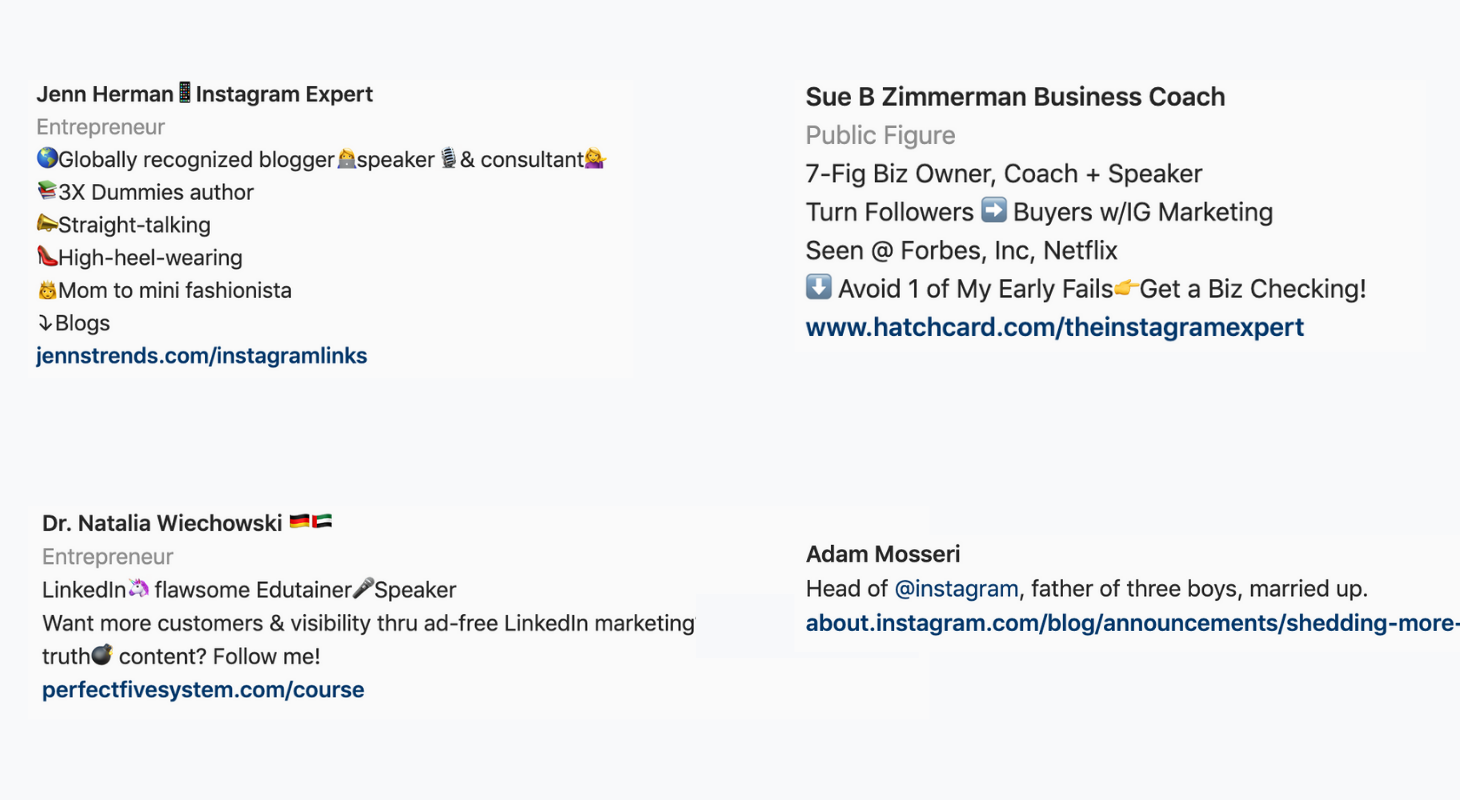Click the unicorn emoji after 'LinkedIn'
Viewport: 1460px width, 800px height.
pos(138,589)
